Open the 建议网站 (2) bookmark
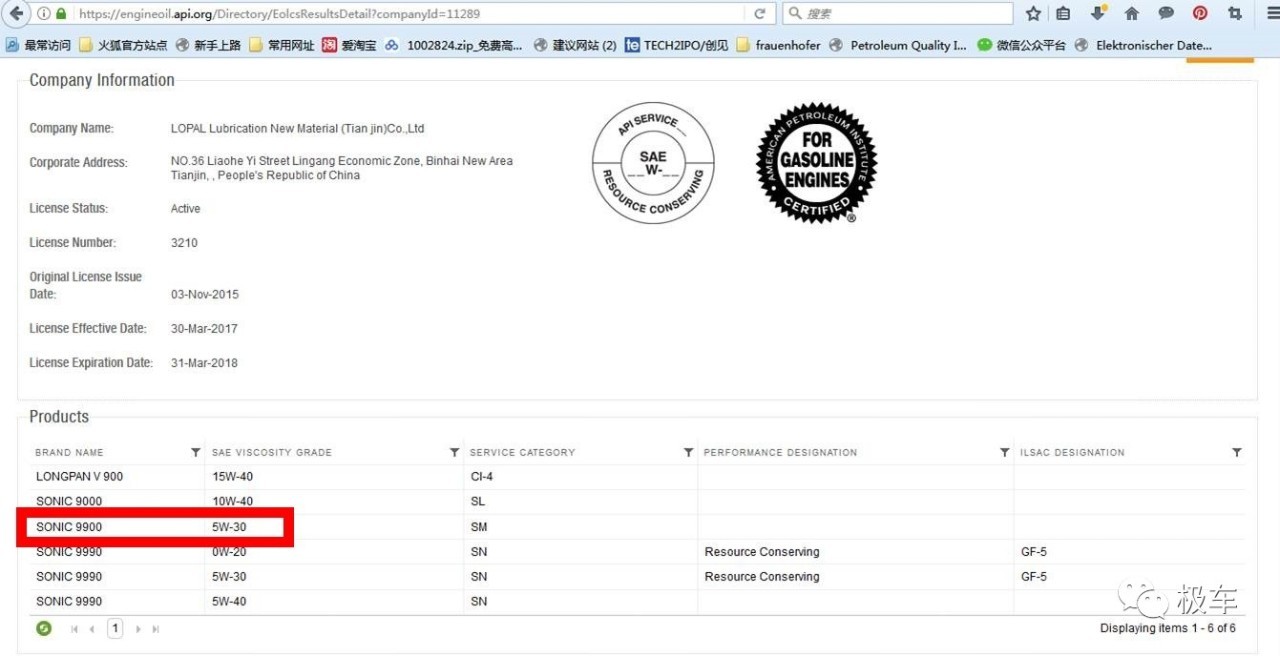The height and width of the screenshot is (656, 1280). [575, 45]
